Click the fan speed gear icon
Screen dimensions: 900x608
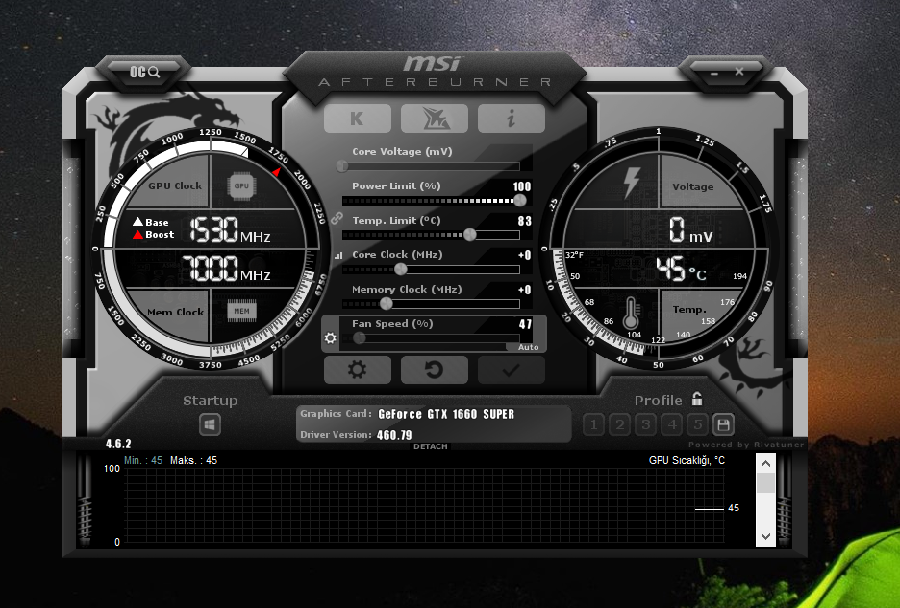[331, 338]
